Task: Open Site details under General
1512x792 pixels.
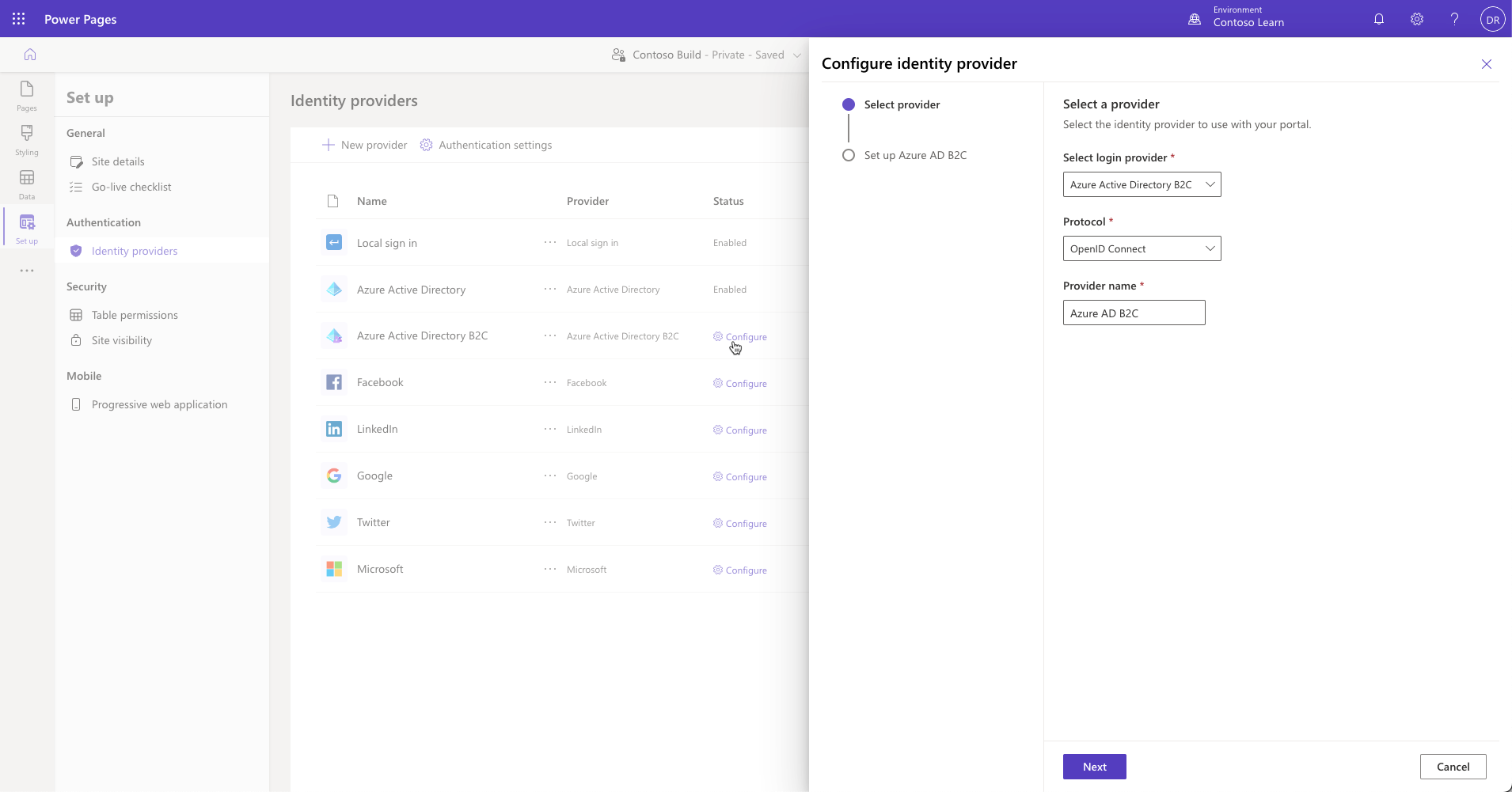Action: click(118, 161)
